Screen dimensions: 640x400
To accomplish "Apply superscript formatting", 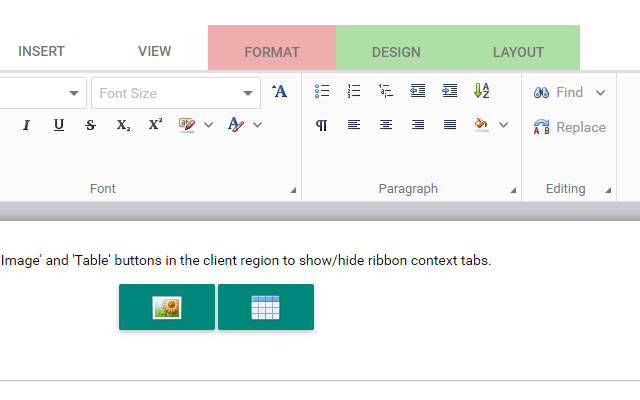I will tap(154, 125).
